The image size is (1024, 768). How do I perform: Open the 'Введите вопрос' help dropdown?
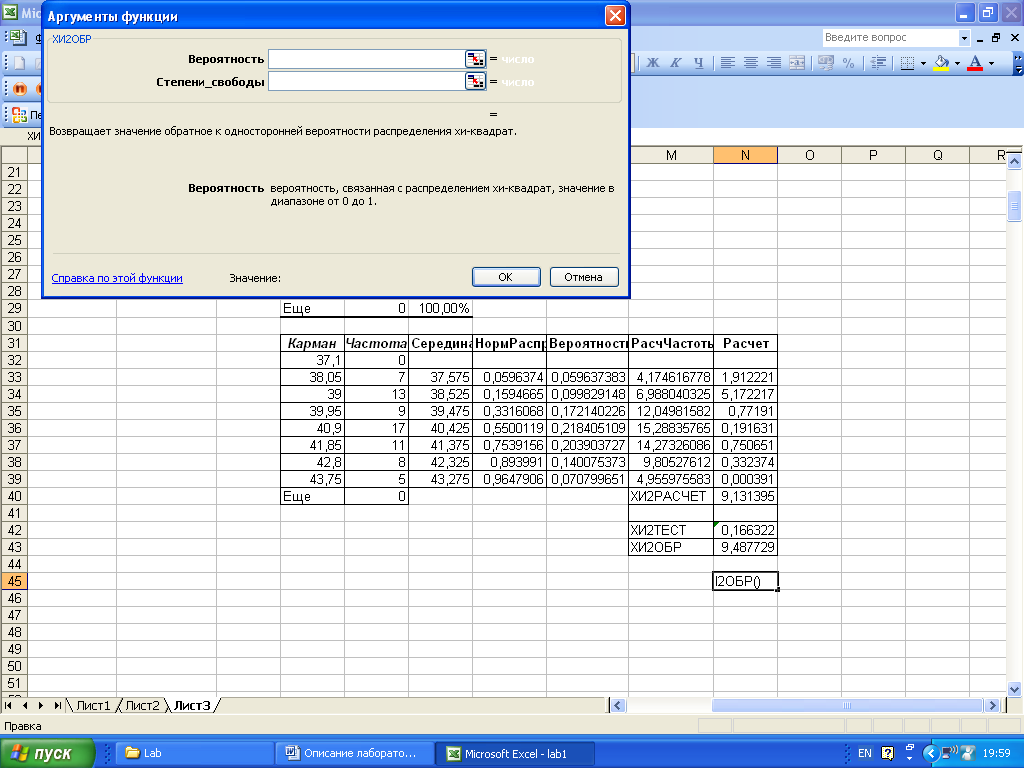click(x=964, y=38)
